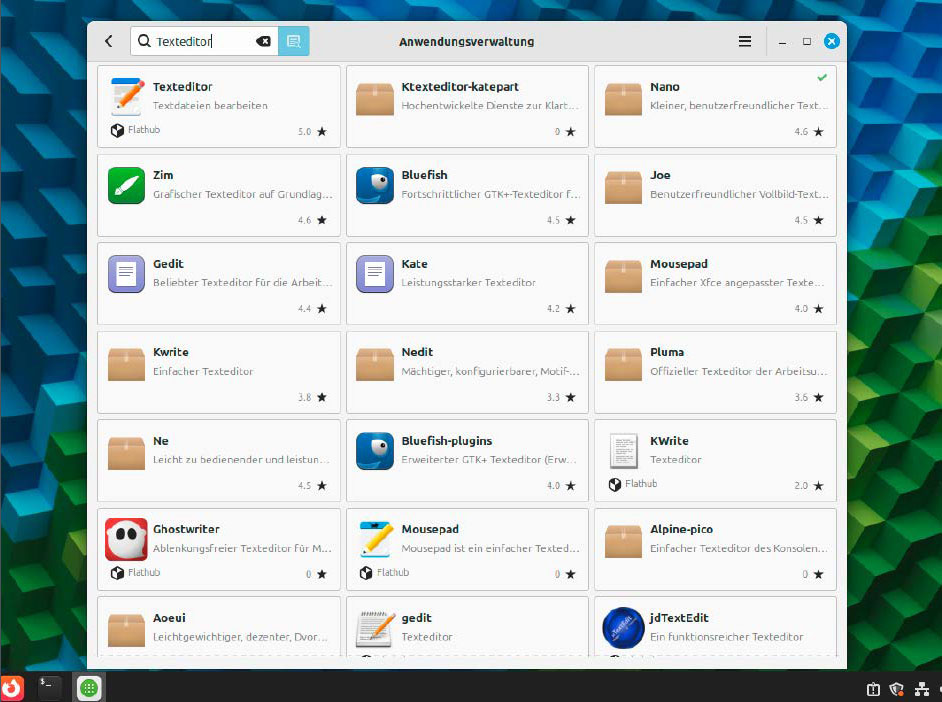Screen dimensions: 942x702
Task: Click the gedit notepad icon
Action: pos(375,628)
